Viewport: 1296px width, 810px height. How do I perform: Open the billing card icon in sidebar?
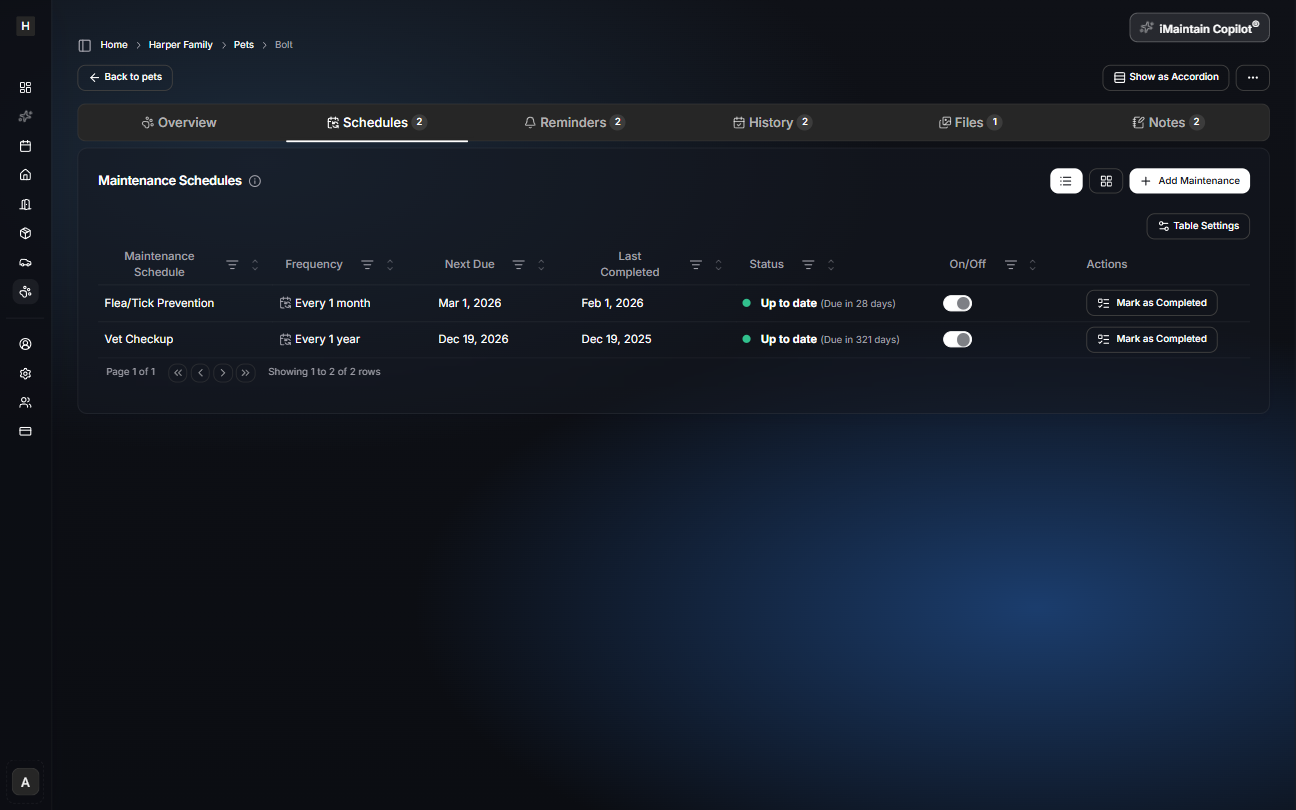pos(26,431)
